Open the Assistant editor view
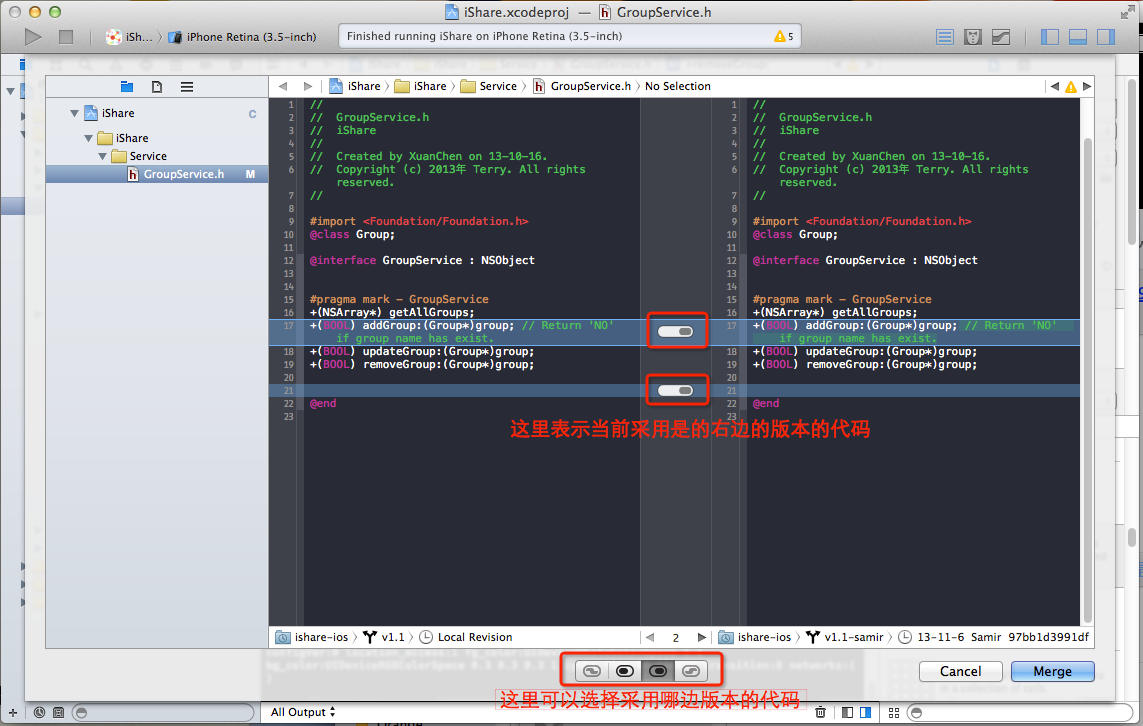This screenshot has width=1143, height=726. pos(972,37)
